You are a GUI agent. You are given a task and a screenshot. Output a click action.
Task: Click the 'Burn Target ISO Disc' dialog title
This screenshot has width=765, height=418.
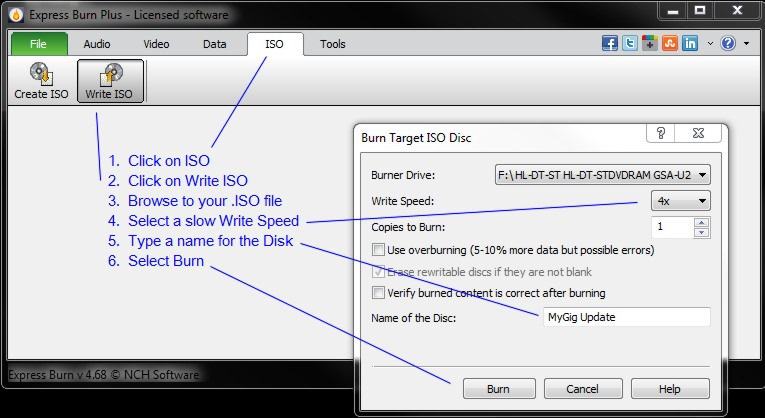(416, 138)
